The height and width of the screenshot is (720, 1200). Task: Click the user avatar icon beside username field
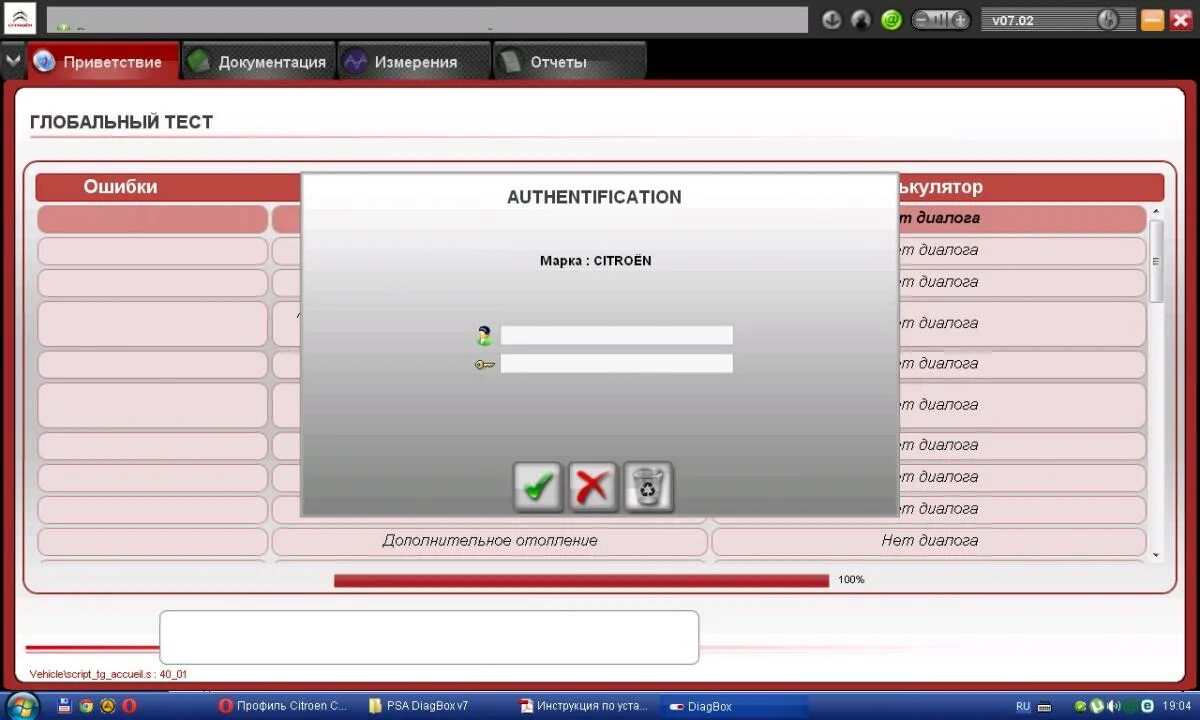coord(485,336)
